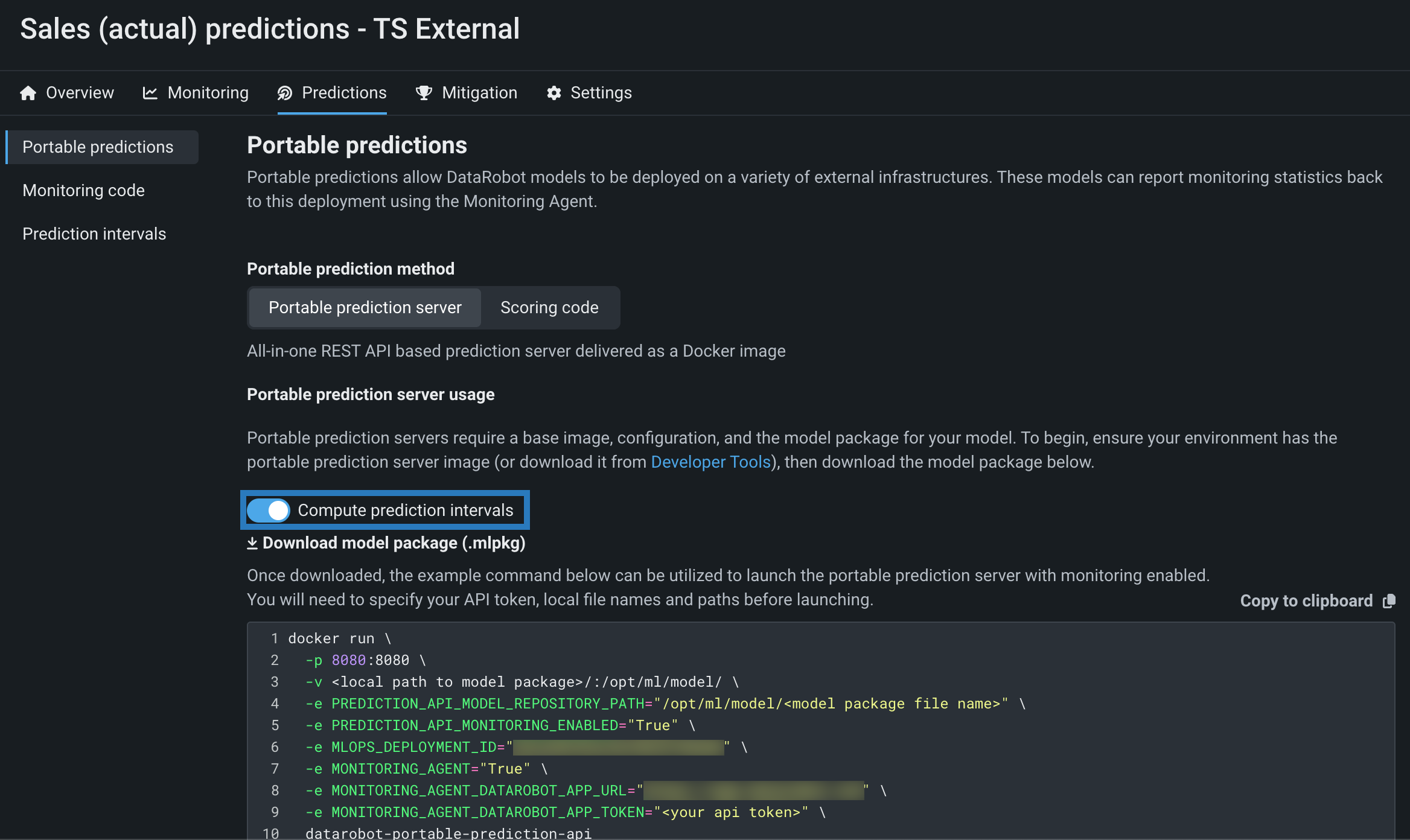Open the Monitoring code sidebar item
This screenshot has height=840, width=1410.
[83, 191]
